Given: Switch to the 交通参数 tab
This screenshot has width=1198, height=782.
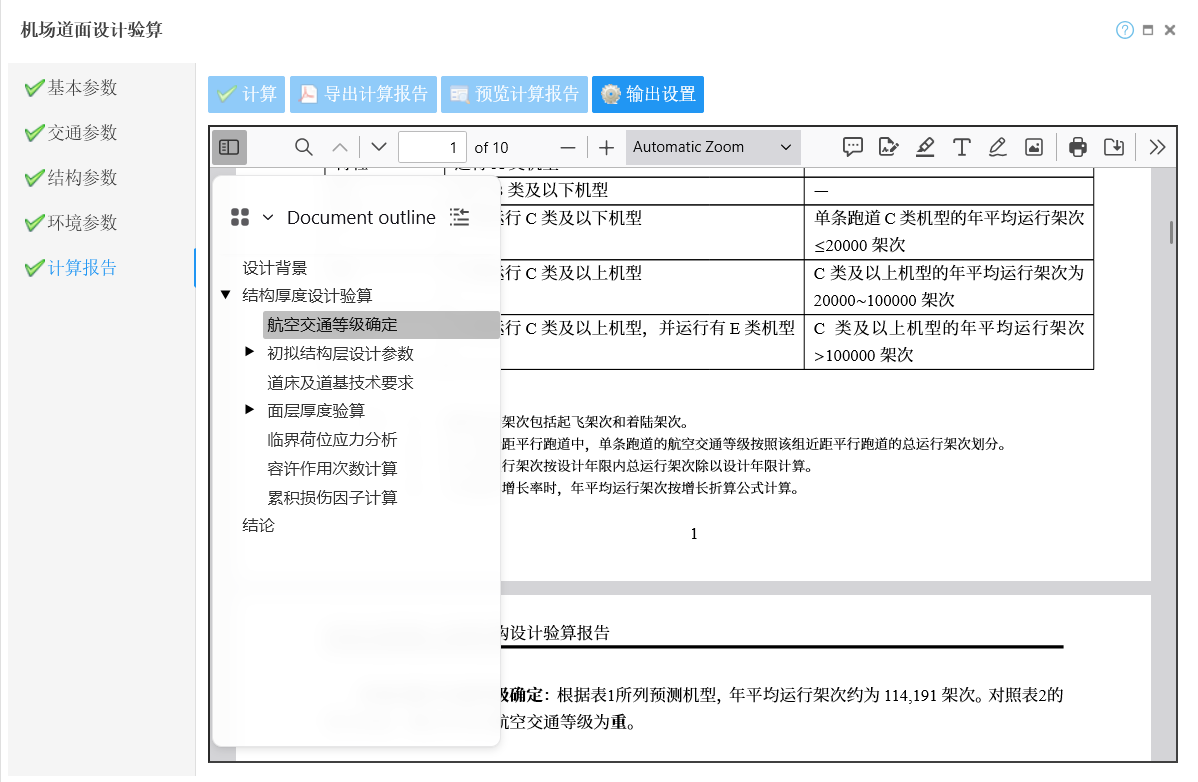Looking at the screenshot, I should click(82, 133).
